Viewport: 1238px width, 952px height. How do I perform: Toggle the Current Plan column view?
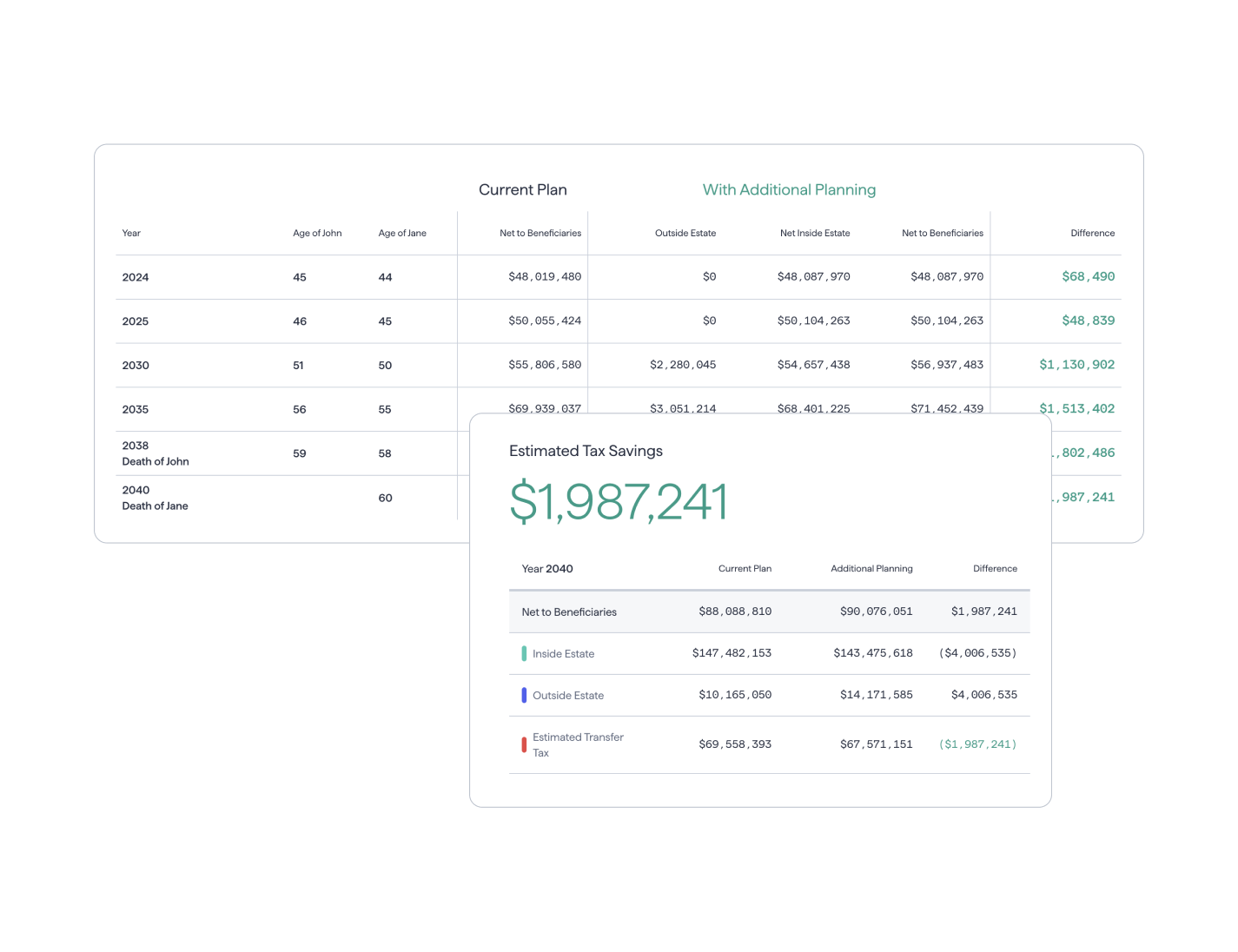(522, 189)
